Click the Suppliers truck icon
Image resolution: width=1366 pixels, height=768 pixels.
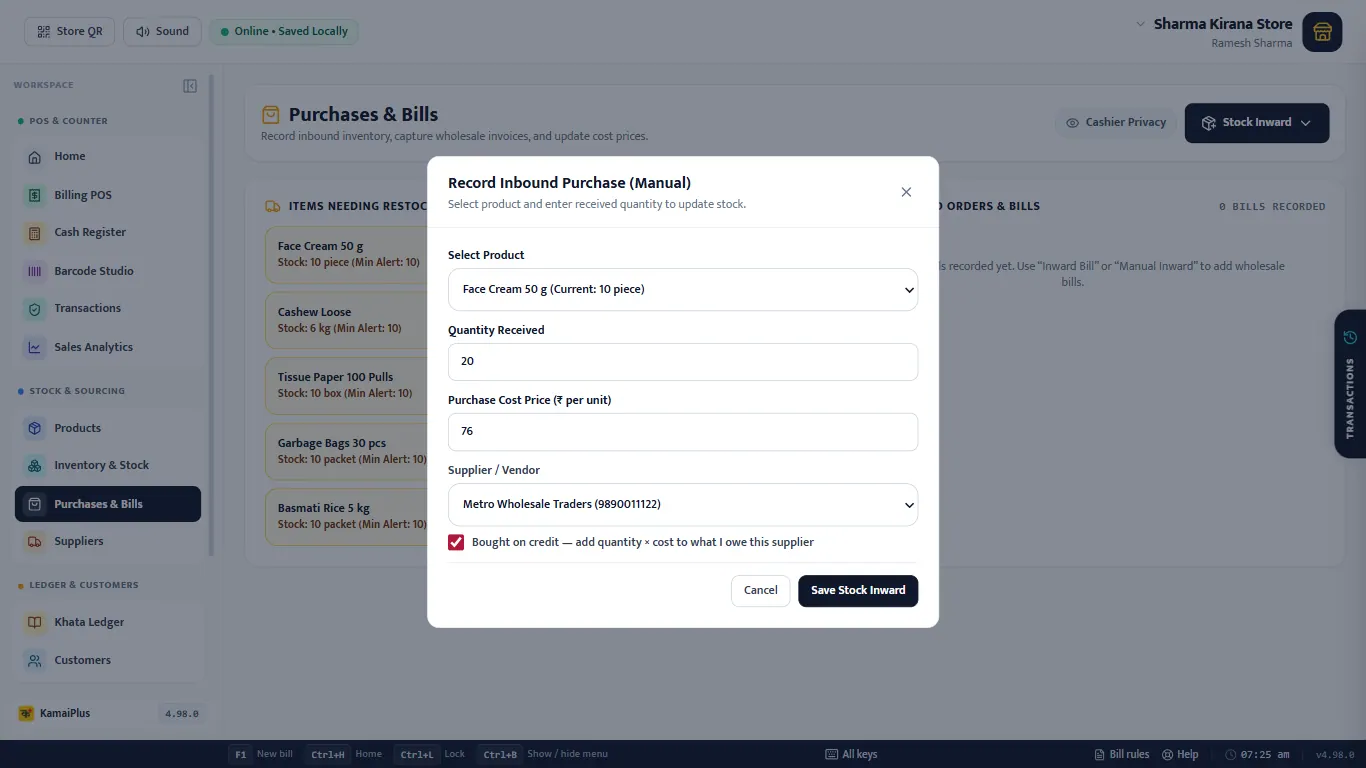35,541
